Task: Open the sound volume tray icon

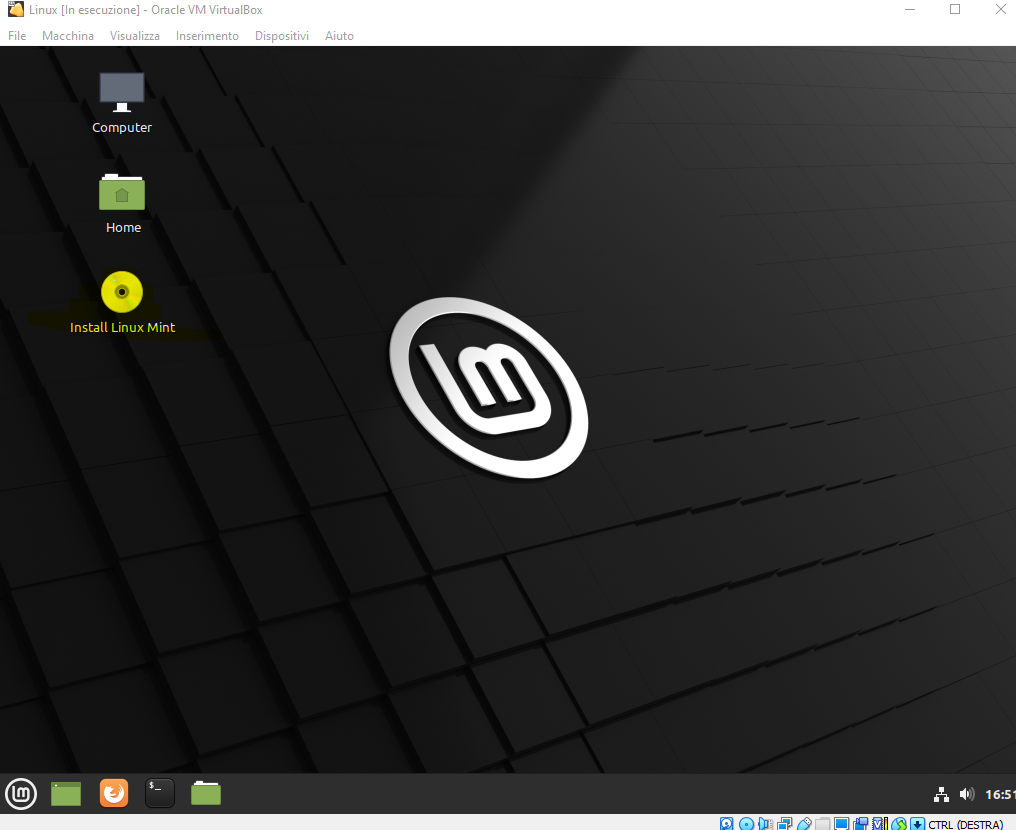Action: coord(967,794)
